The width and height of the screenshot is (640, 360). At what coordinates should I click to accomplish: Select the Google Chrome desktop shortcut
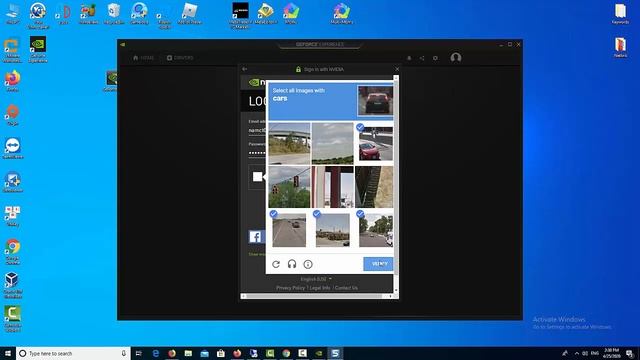click(x=13, y=251)
